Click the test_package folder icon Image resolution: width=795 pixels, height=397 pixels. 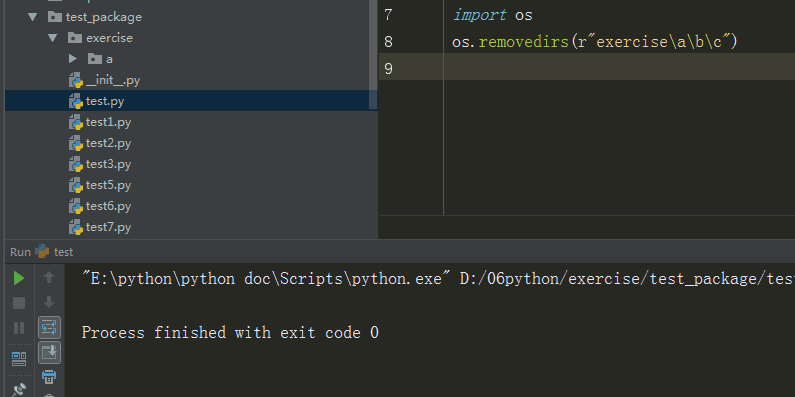pyautogui.click(x=55, y=17)
